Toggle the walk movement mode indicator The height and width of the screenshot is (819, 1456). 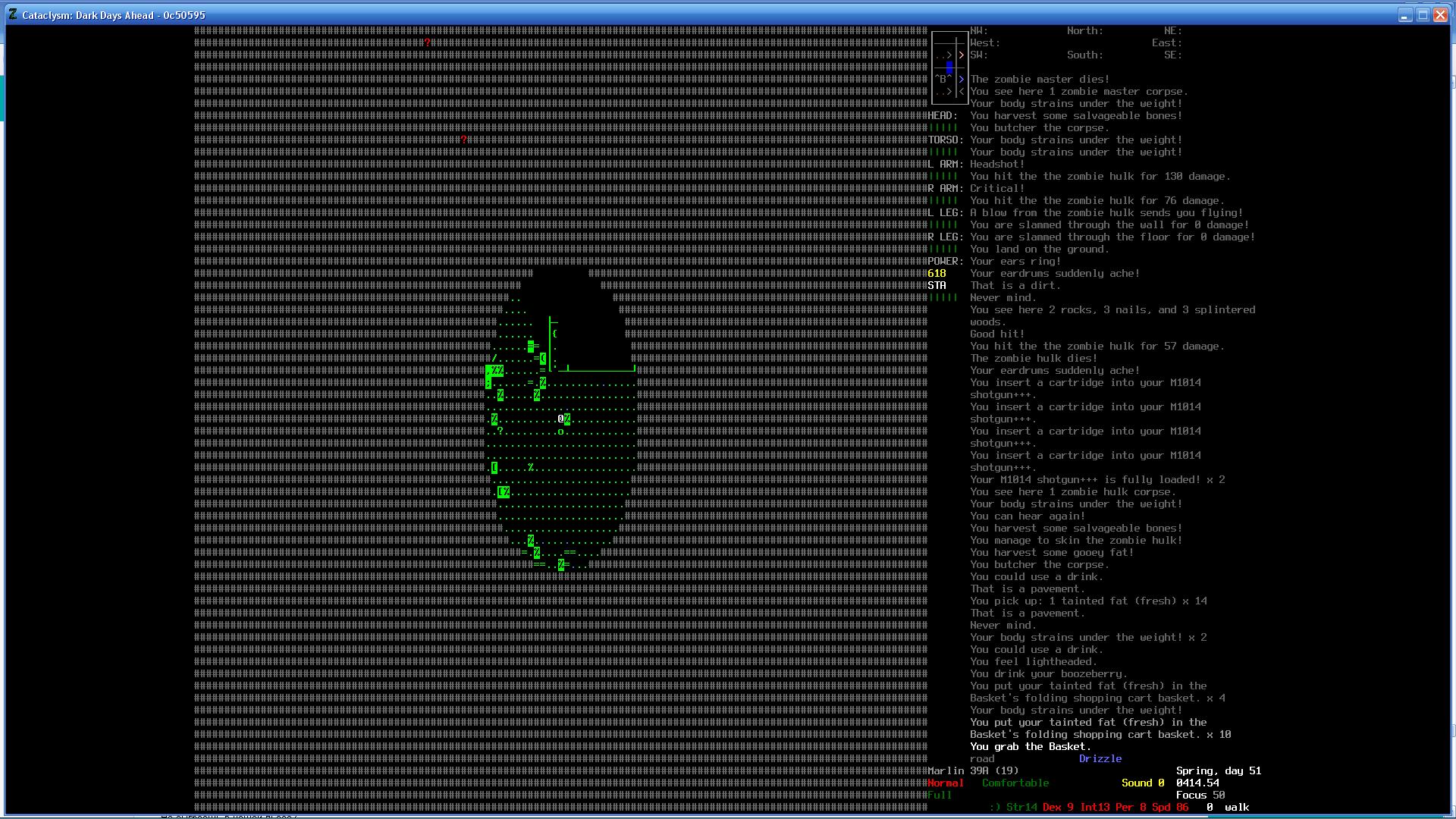point(1236,807)
